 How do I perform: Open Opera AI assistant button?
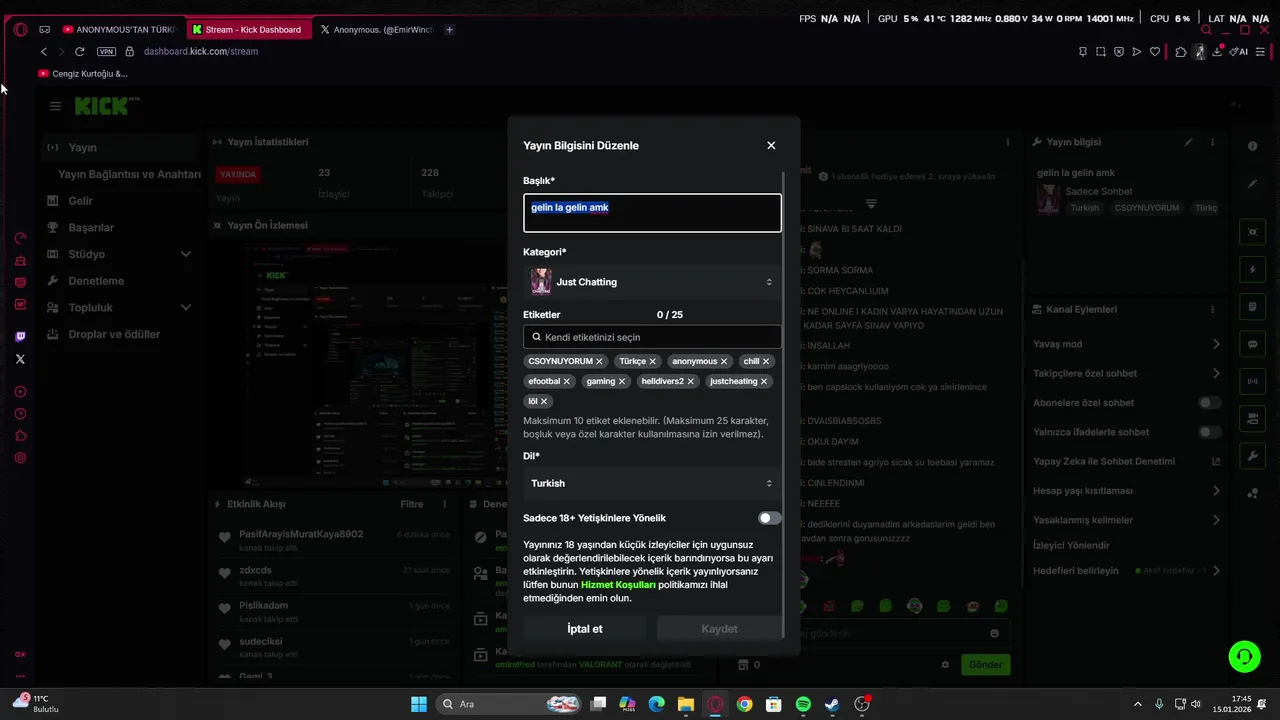(1239, 52)
